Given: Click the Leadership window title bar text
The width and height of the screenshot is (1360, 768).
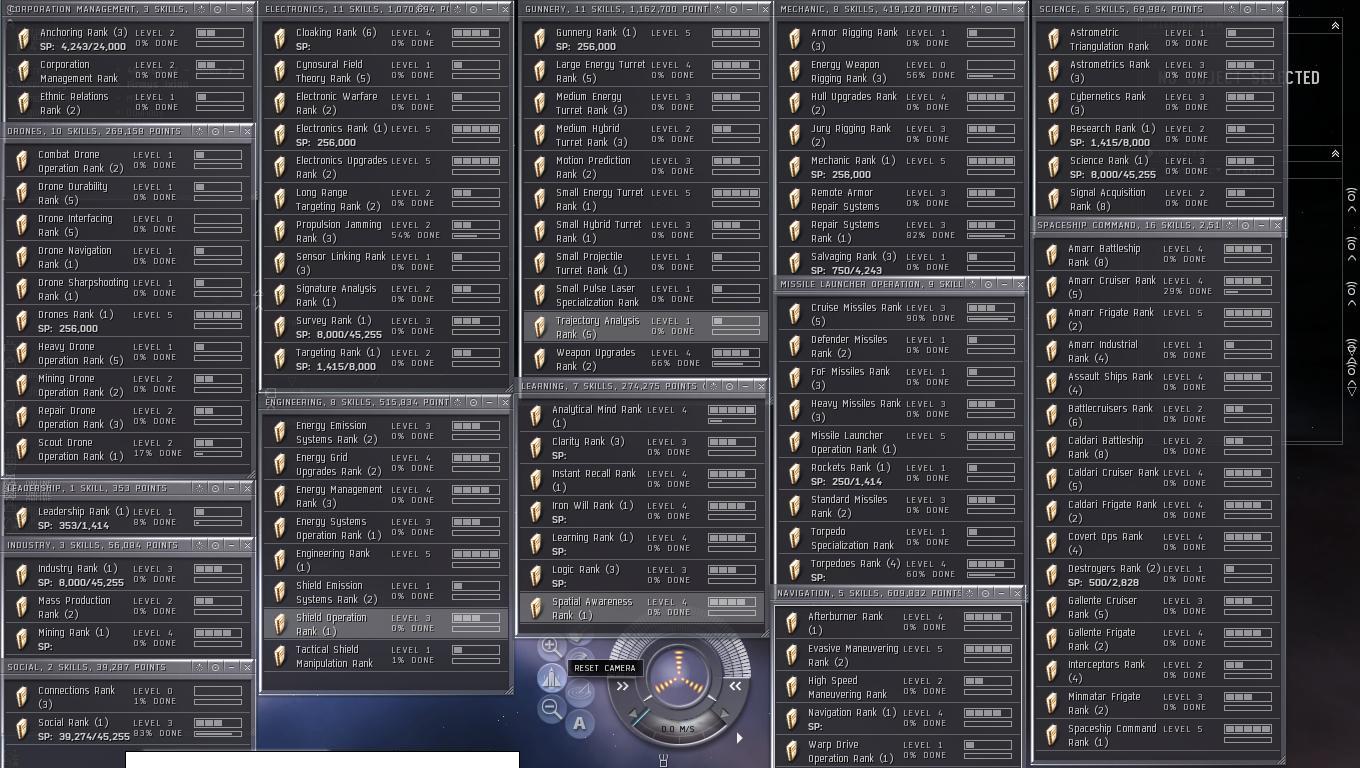Looking at the screenshot, I should pyautogui.click(x=86, y=488).
